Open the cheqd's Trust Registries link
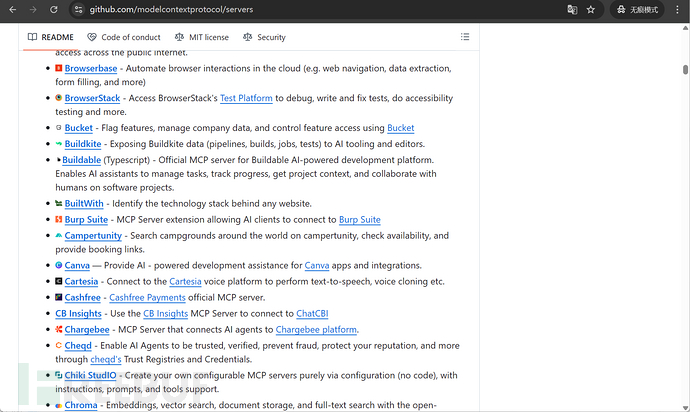690x412 pixels. (106, 359)
